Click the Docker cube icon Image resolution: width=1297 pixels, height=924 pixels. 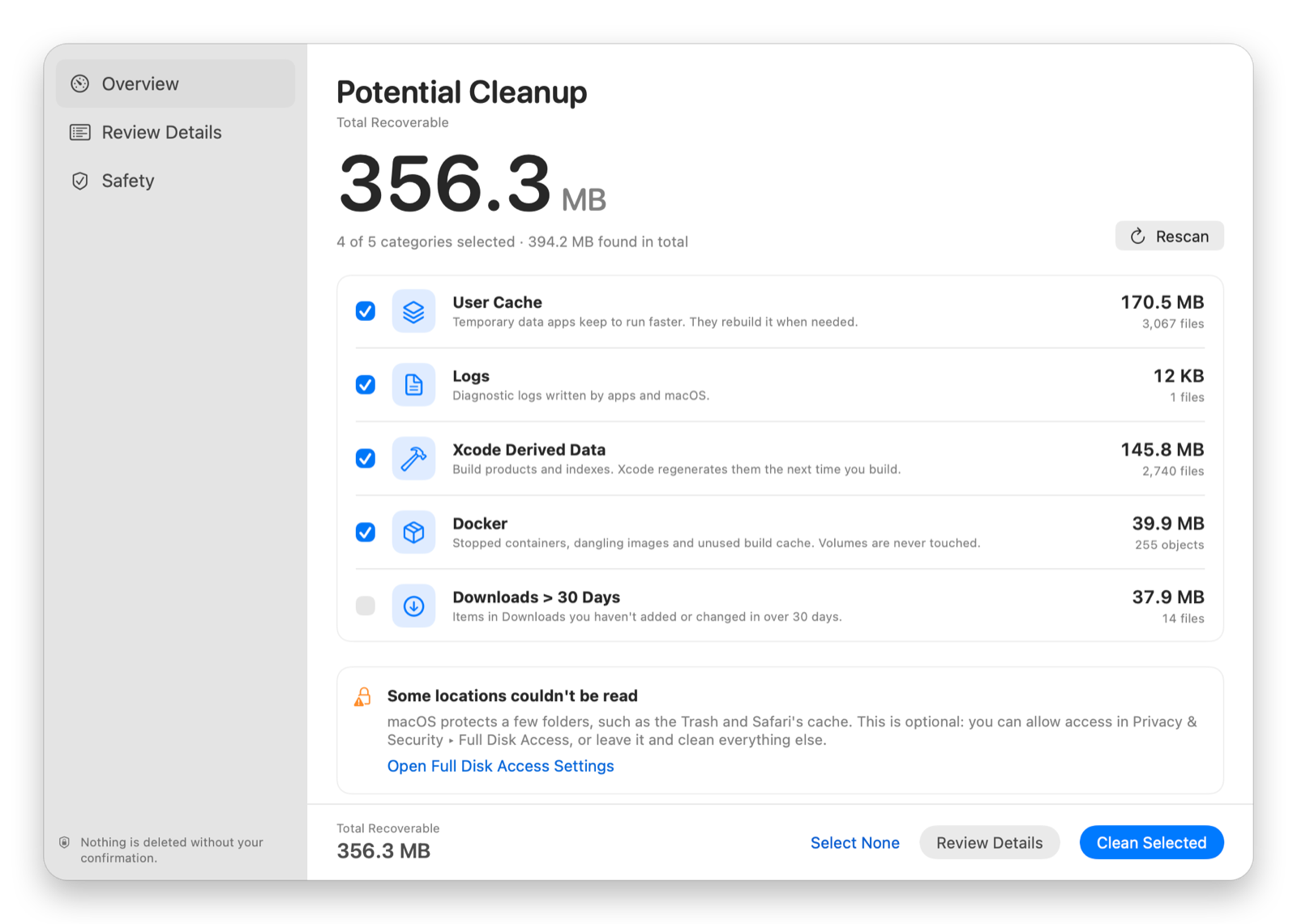click(x=413, y=533)
